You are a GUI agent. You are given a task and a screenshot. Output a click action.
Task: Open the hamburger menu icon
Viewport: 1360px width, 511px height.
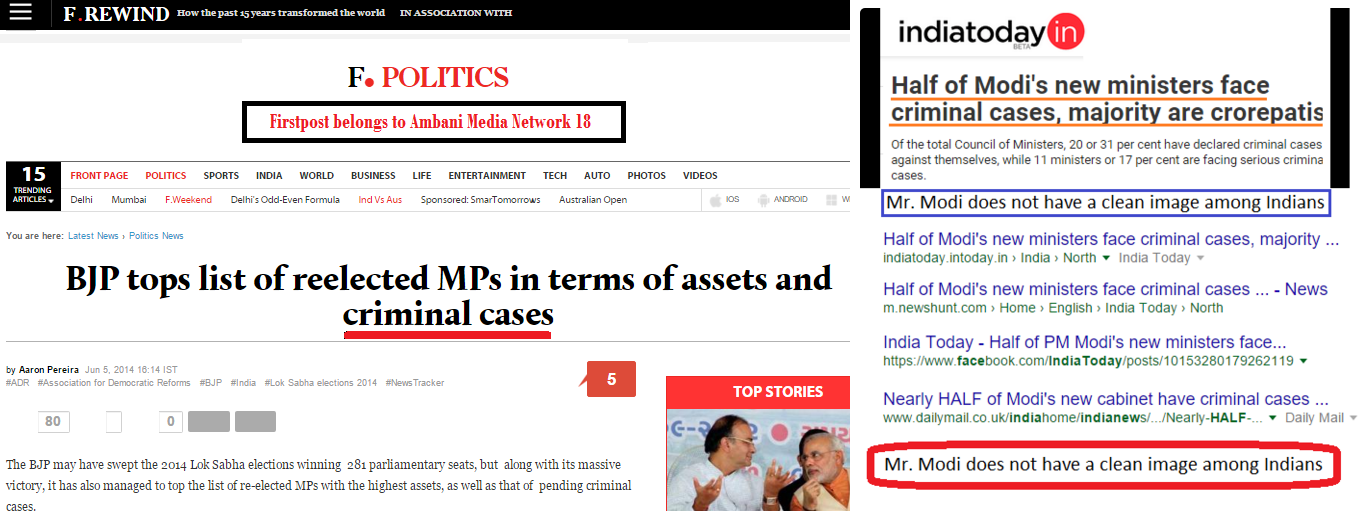[x=20, y=13]
